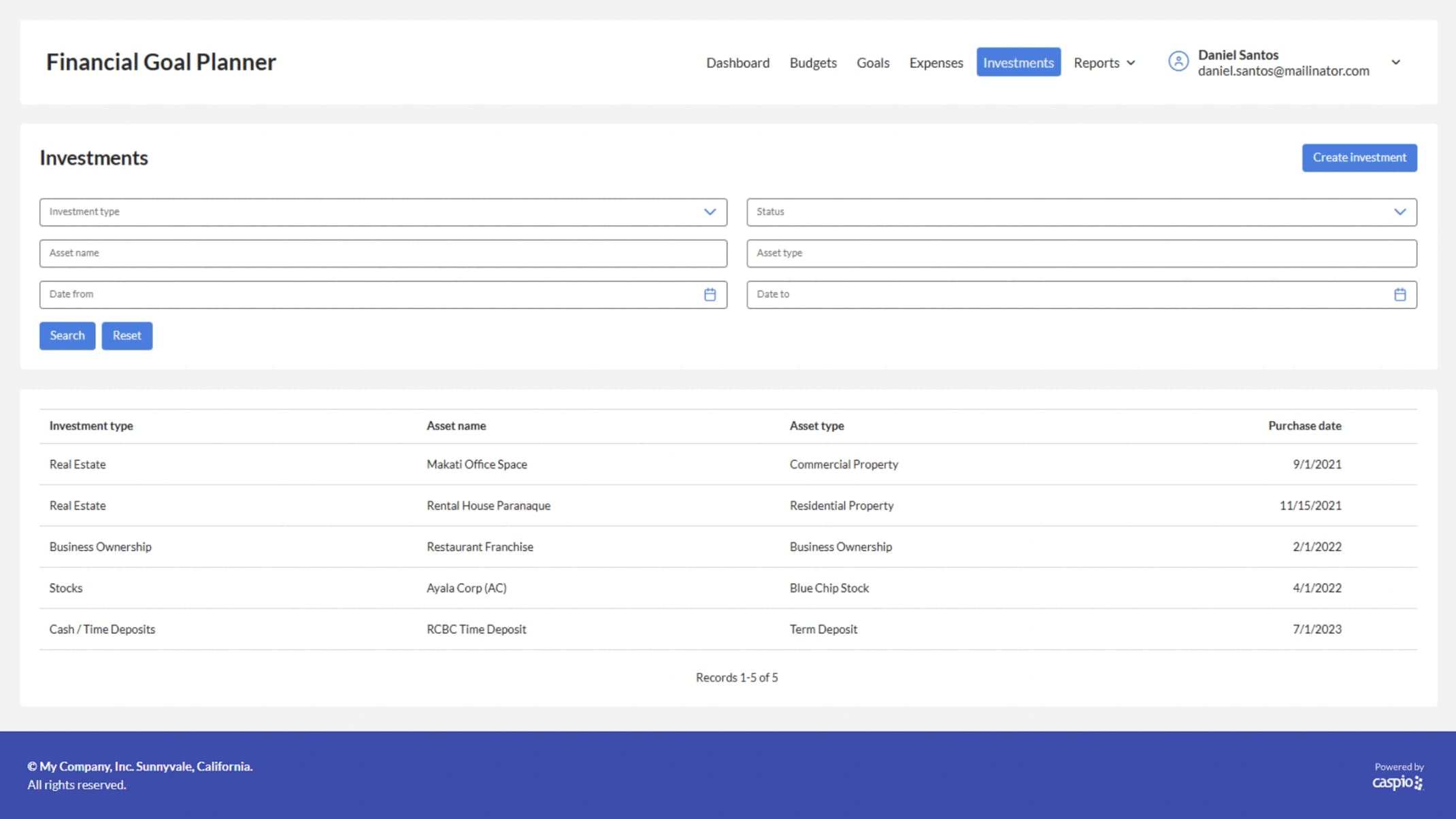The width and height of the screenshot is (1456, 819).
Task: Click purchase date 4/1/2022
Action: coord(1317,588)
